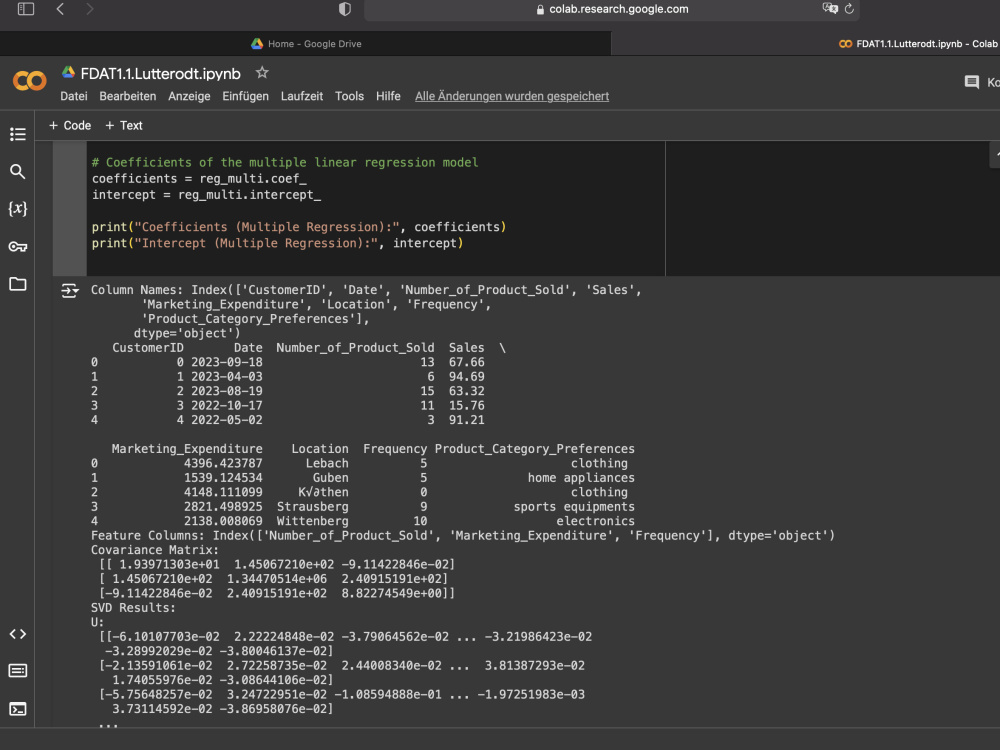Screen dimensions: 1000x750
Task: Click the Sales value 67.66
Action: point(466,362)
